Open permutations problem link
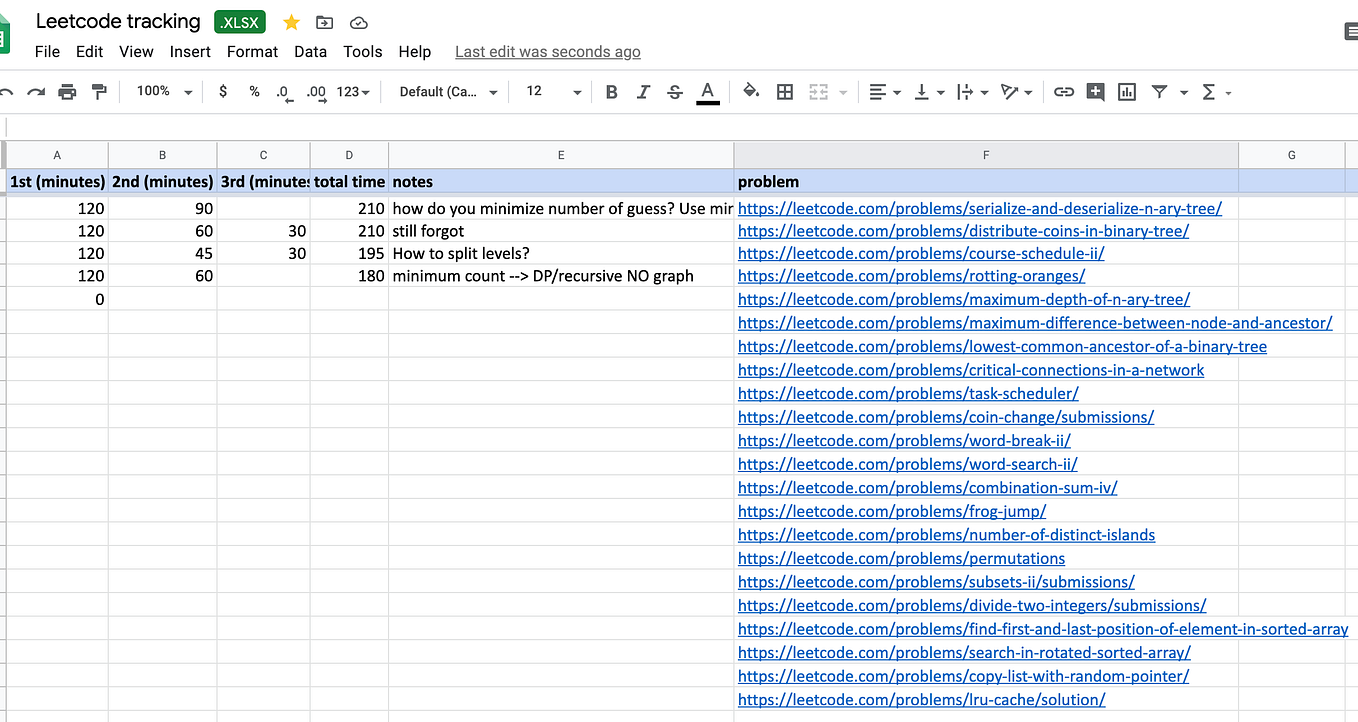This screenshot has height=722, width=1358. [x=901, y=558]
